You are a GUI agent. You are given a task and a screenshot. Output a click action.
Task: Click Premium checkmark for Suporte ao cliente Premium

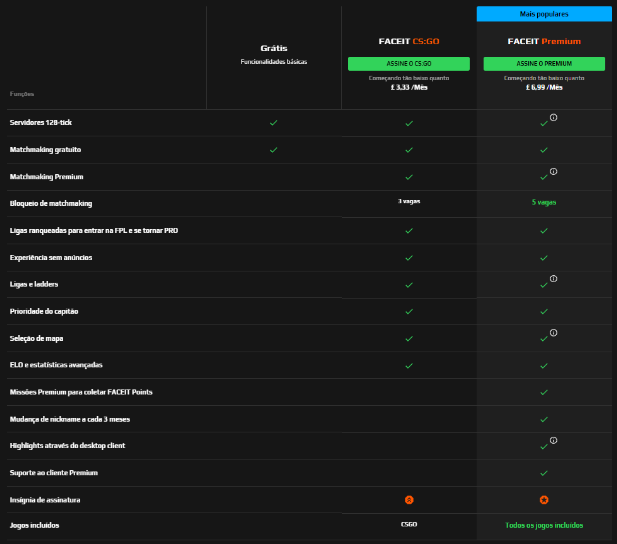point(544,473)
